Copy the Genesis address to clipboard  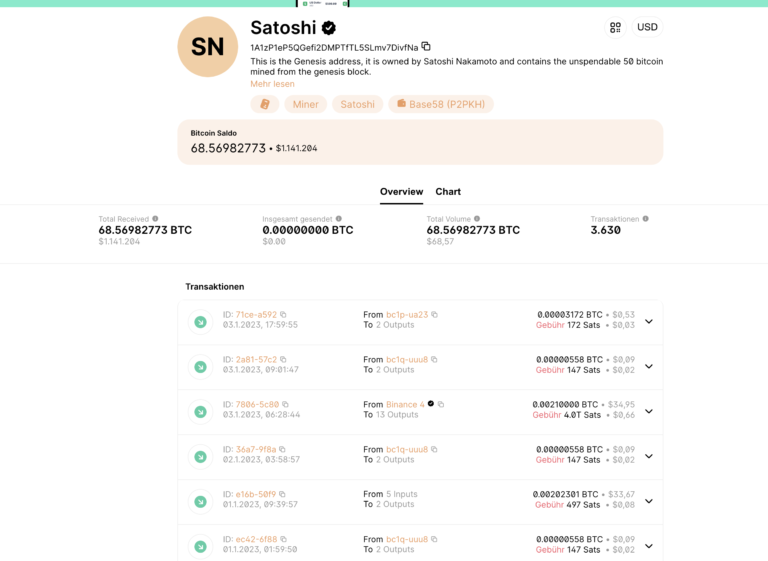click(426, 47)
